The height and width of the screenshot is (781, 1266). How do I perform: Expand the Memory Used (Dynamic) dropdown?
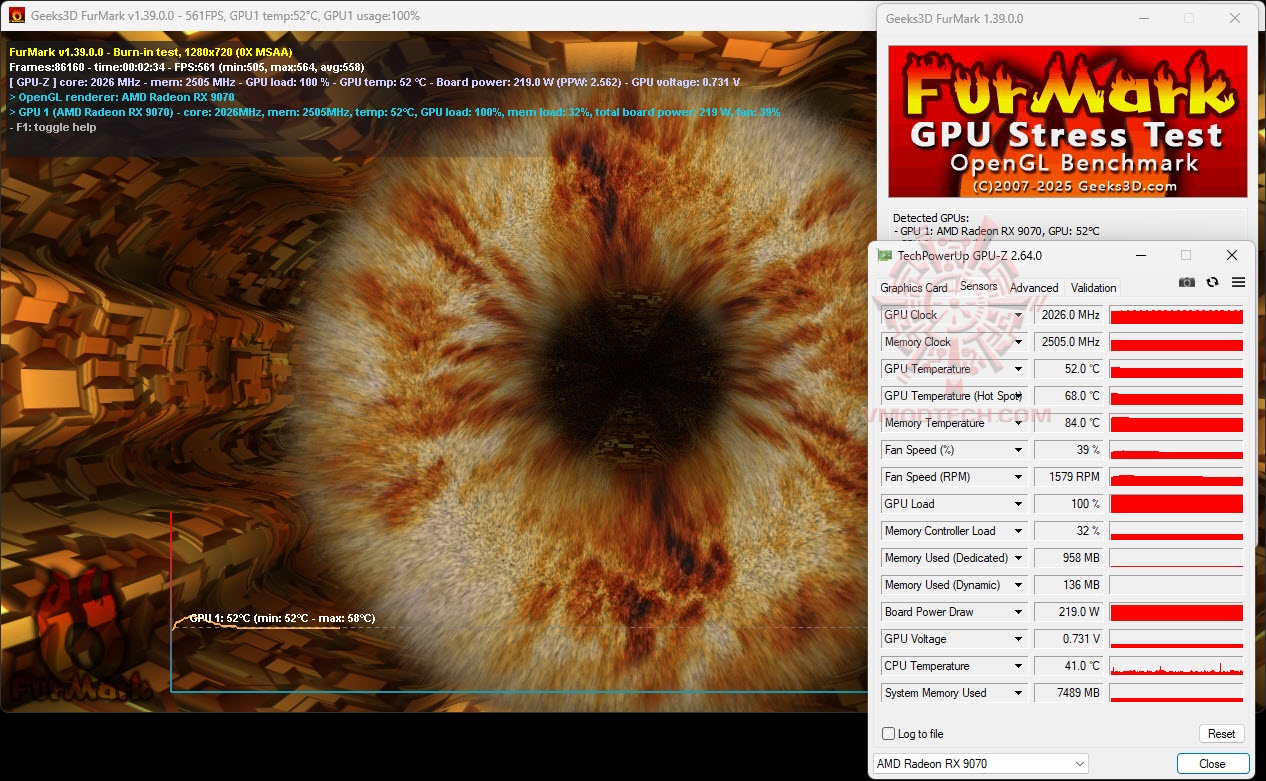pos(1018,585)
